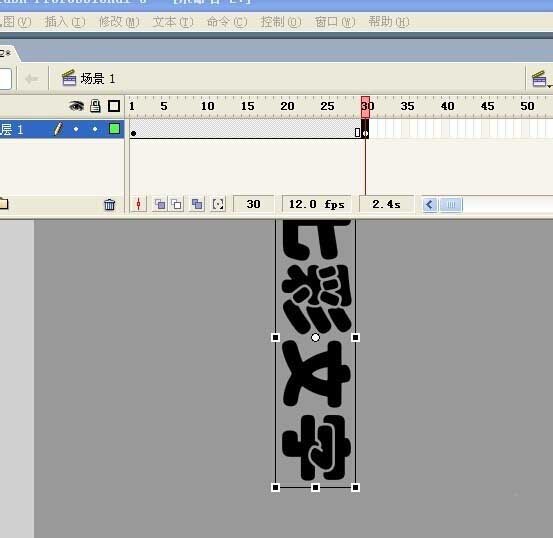Select the 层 1 layer name
Screen dimensions: 553x538
(x=12, y=129)
